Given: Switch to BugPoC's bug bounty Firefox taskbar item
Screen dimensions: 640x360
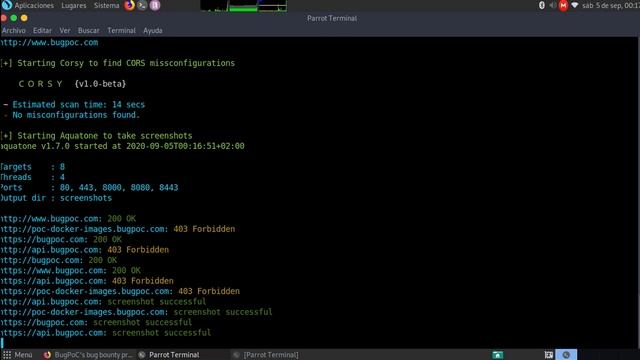Looking at the screenshot, I should coord(88,355).
